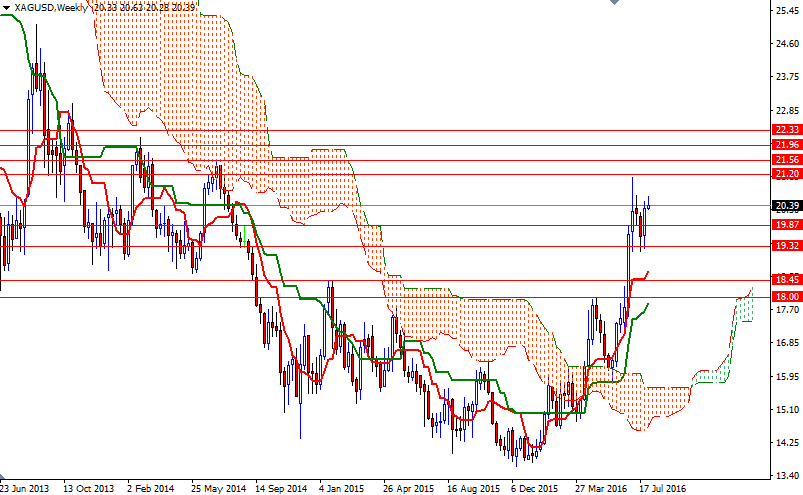Select the 18.00 red price label

pyautogui.click(x=787, y=297)
